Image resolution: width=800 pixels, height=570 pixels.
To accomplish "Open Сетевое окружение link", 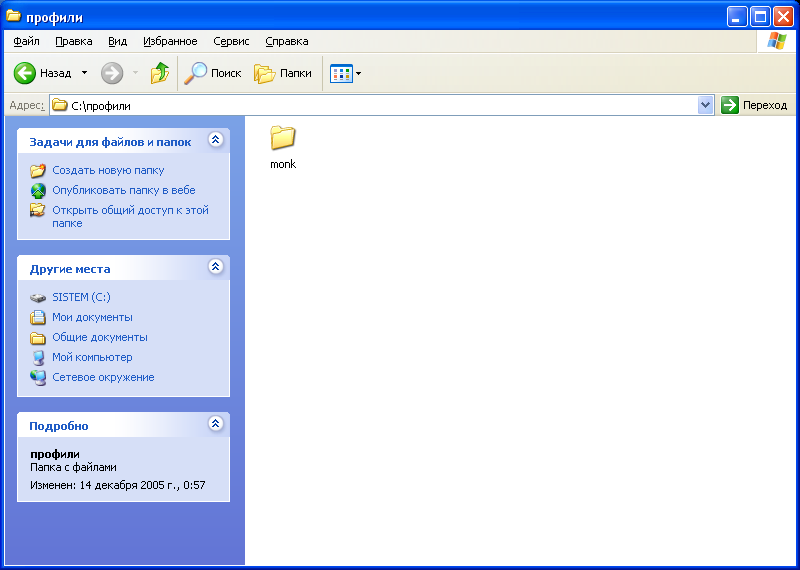I will [103, 377].
